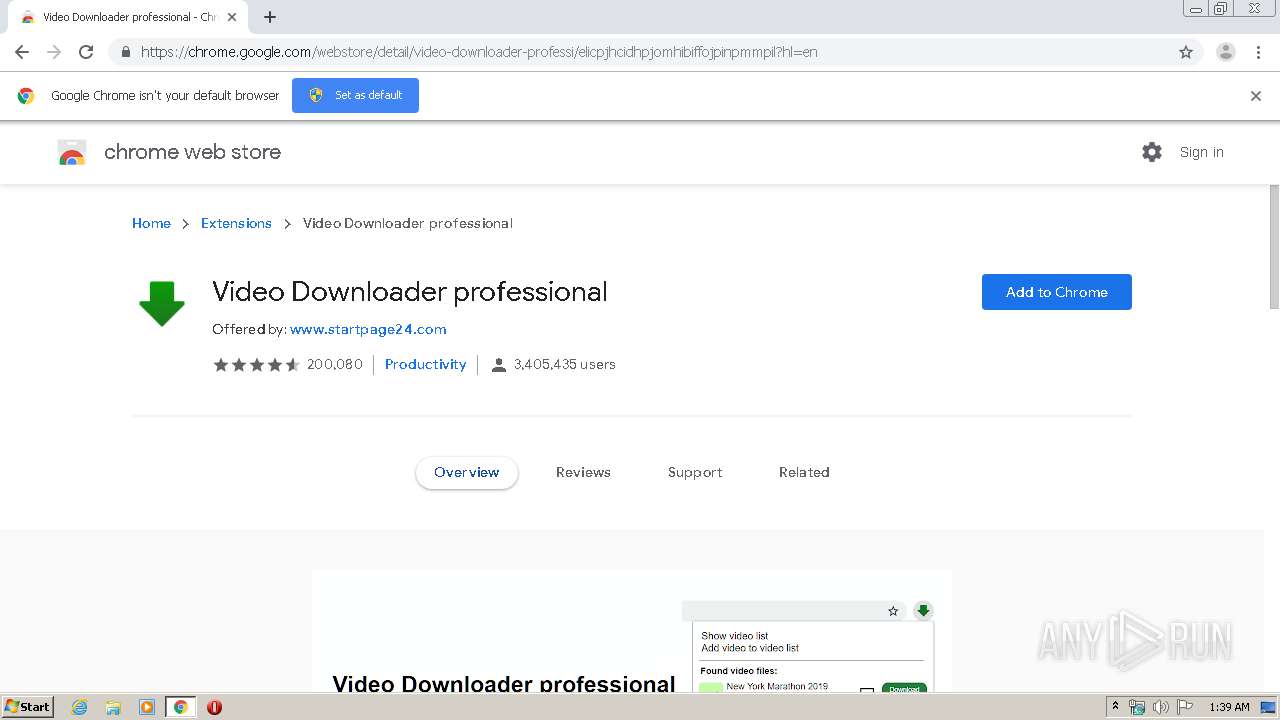Open the Chrome profile avatar
This screenshot has width=1280, height=720.
[1225, 52]
